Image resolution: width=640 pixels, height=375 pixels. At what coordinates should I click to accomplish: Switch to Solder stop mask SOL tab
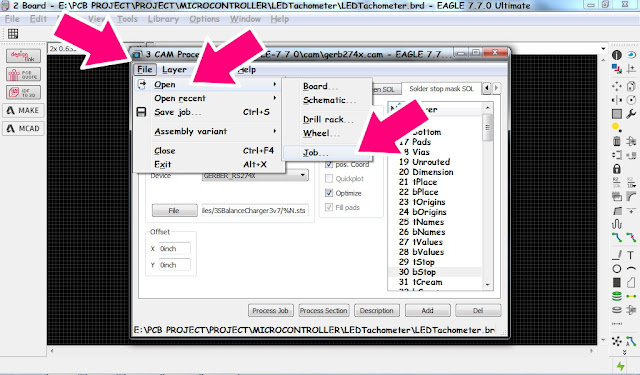(x=441, y=89)
